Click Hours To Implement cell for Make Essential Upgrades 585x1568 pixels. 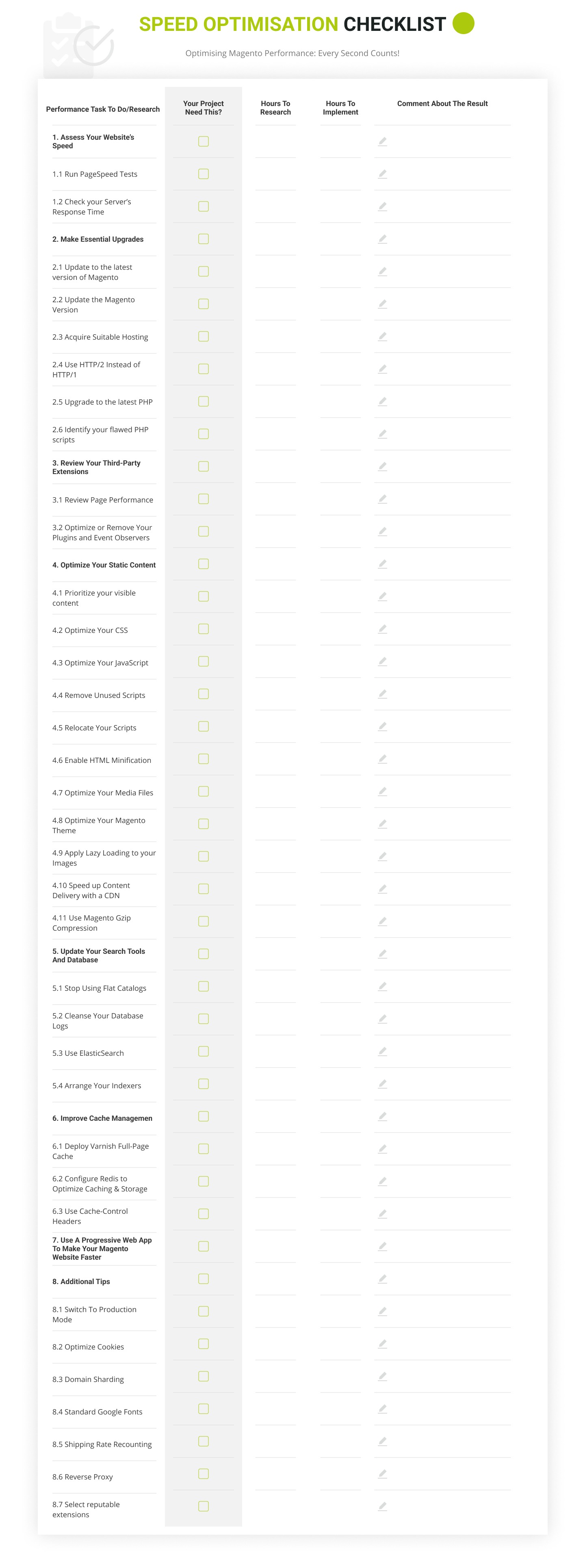coord(340,239)
